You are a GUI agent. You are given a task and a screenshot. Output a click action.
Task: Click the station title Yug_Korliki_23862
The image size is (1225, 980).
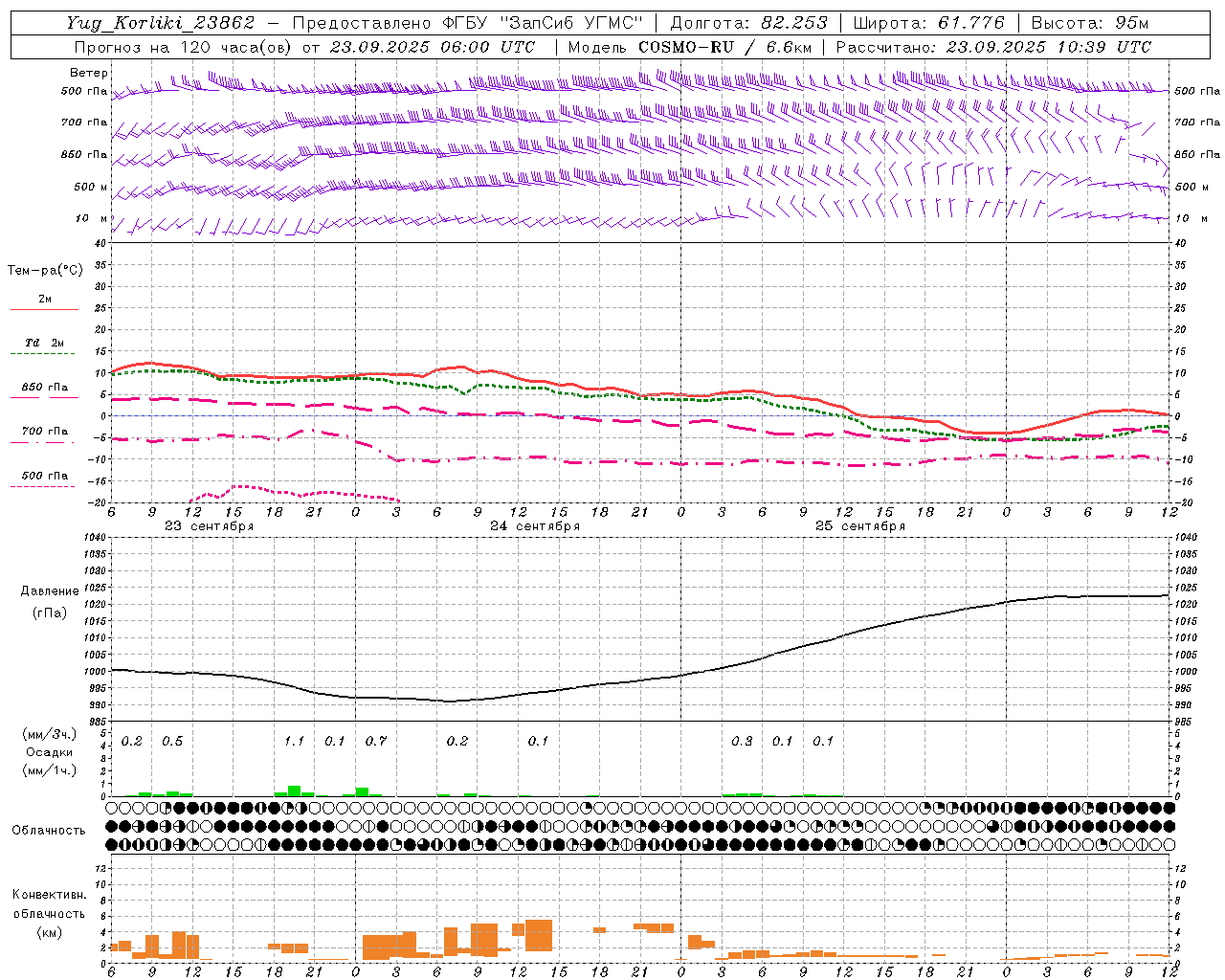[x=162, y=23]
